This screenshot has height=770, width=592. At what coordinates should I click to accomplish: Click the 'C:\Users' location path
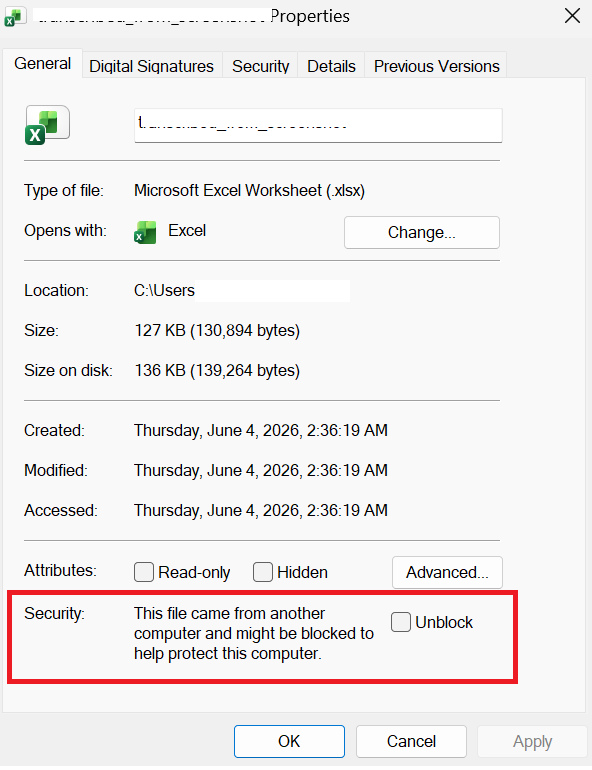[164, 290]
